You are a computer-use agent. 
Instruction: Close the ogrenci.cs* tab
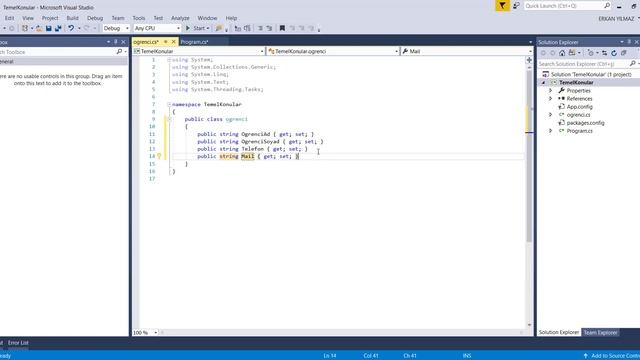pos(173,42)
